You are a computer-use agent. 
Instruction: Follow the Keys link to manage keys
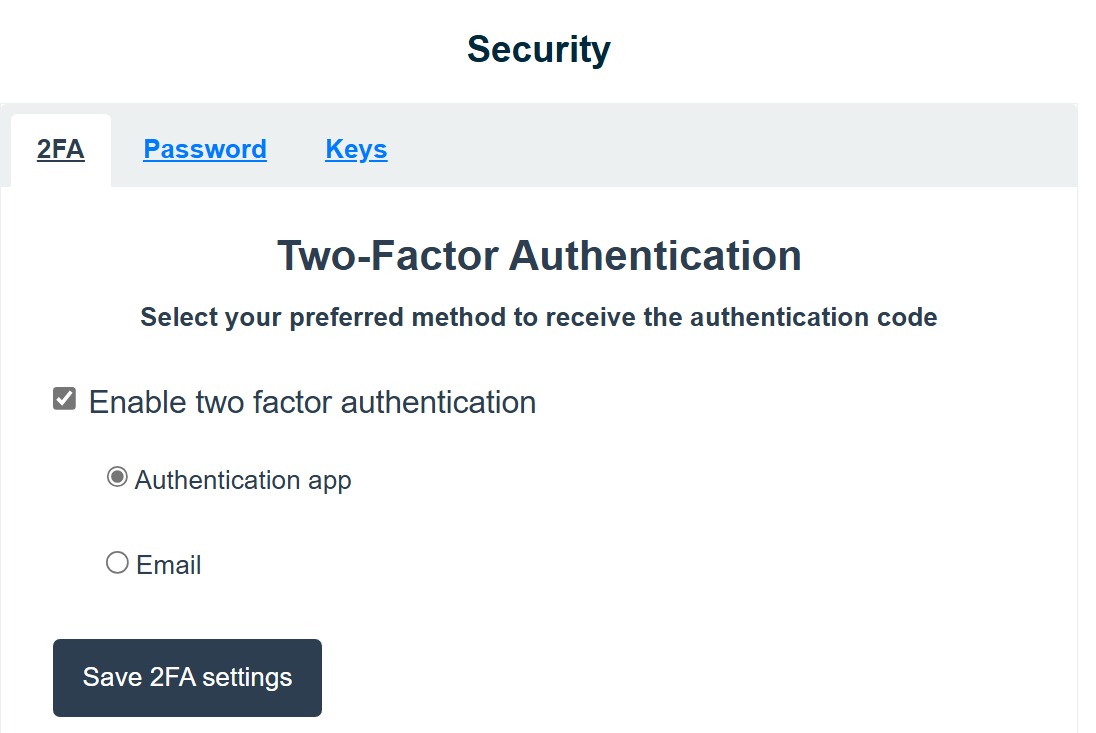coord(356,150)
